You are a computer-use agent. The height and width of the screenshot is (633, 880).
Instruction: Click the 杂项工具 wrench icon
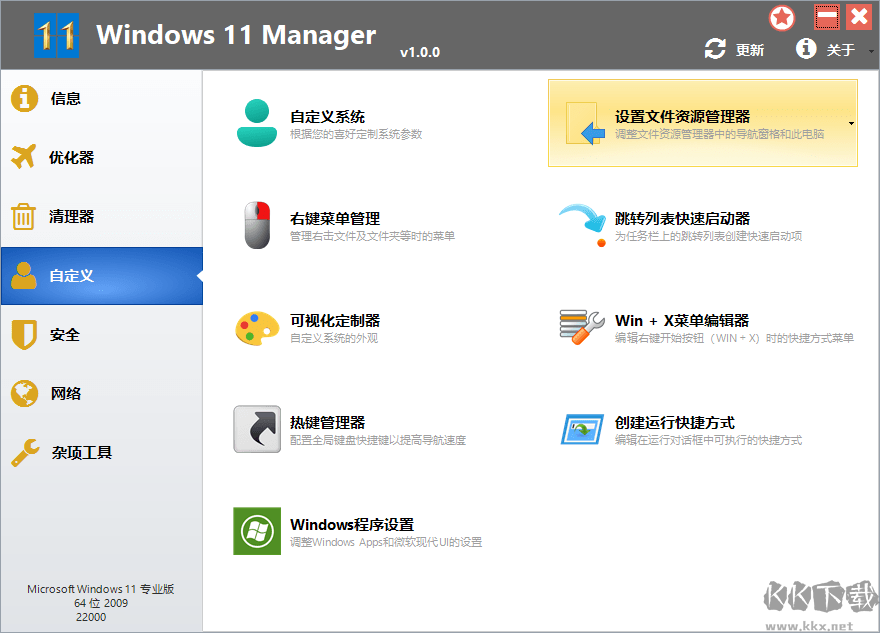coord(22,452)
